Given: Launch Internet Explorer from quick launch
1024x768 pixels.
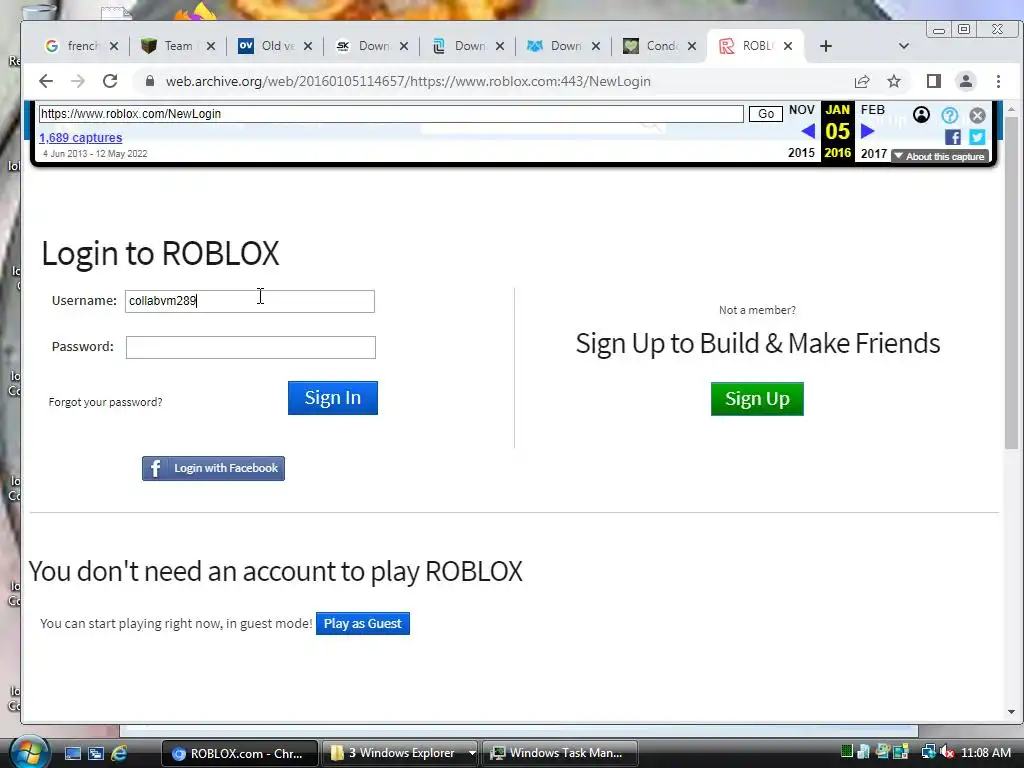Looking at the screenshot, I should click(120, 754).
